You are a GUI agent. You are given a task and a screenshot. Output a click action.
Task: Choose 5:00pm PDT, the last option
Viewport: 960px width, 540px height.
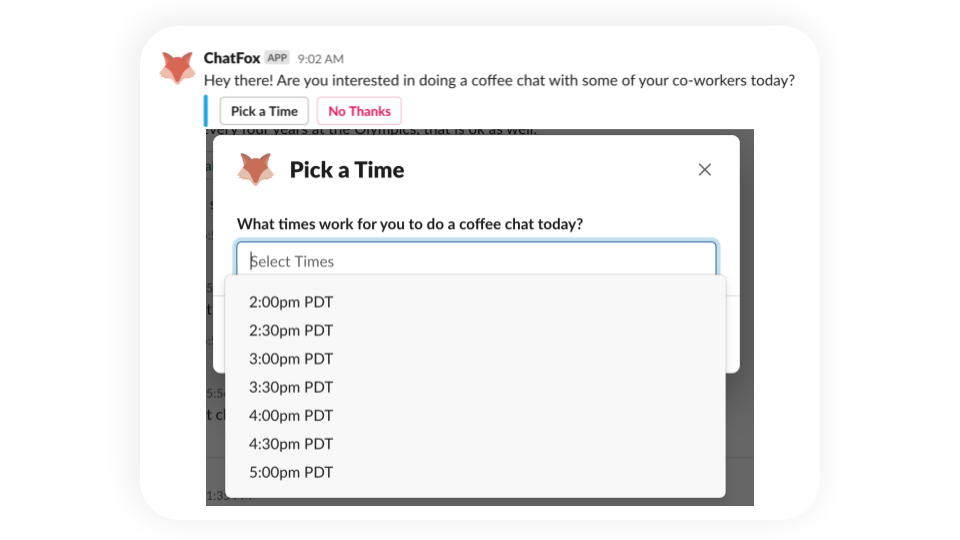pyautogui.click(x=291, y=472)
